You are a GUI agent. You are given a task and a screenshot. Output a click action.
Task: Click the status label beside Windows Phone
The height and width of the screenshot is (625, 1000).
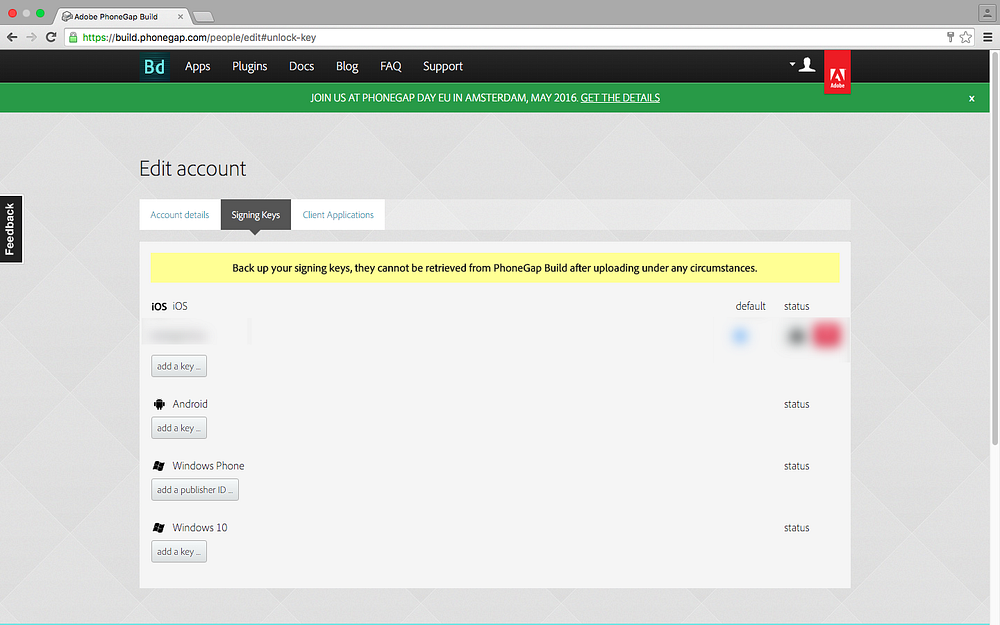(797, 466)
